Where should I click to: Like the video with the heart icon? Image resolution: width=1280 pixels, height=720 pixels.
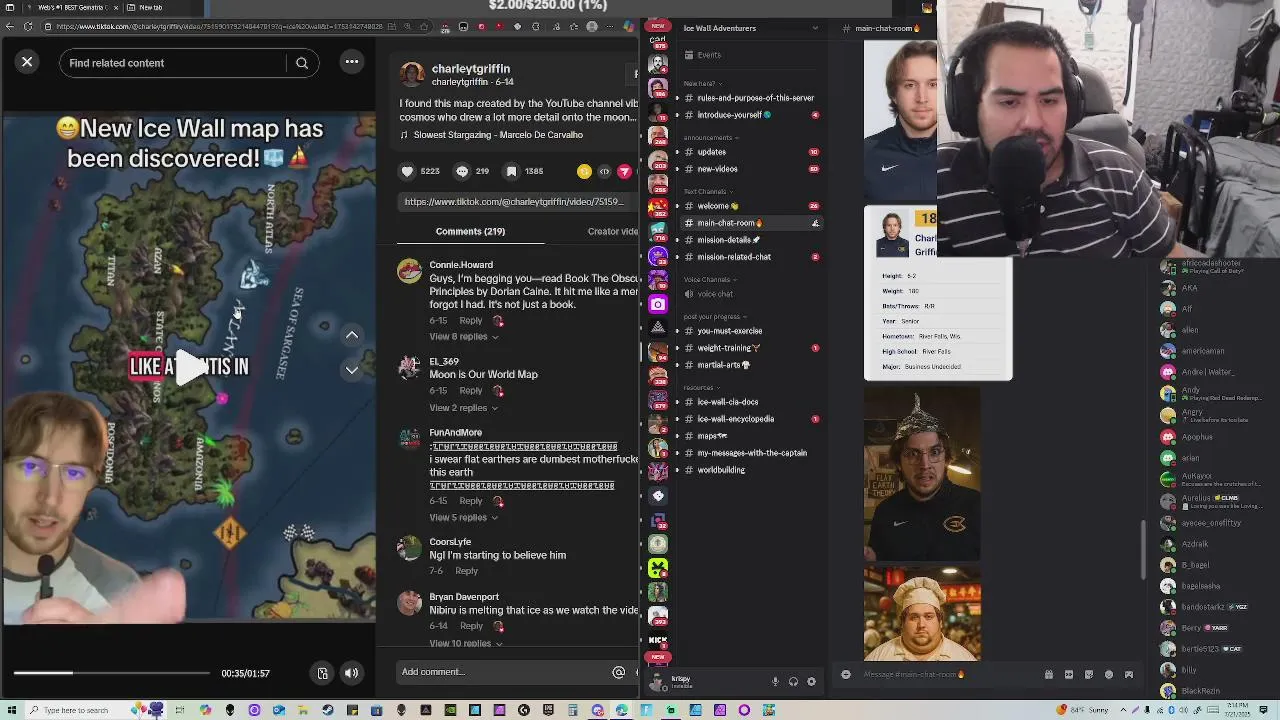407,171
